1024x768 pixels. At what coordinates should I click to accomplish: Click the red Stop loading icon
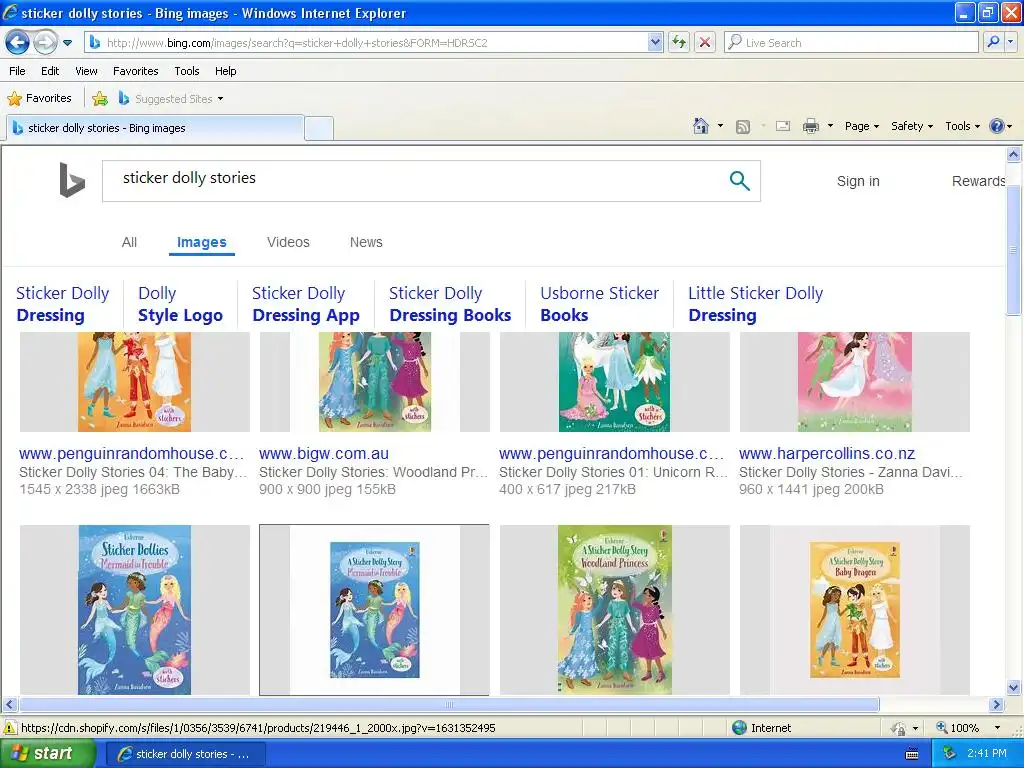point(705,43)
